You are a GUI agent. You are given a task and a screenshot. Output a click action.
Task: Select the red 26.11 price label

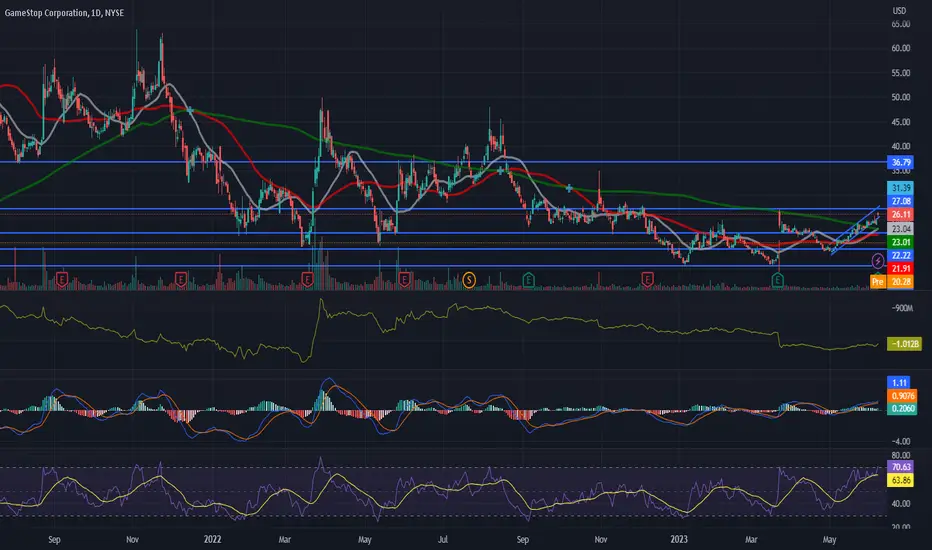point(900,215)
